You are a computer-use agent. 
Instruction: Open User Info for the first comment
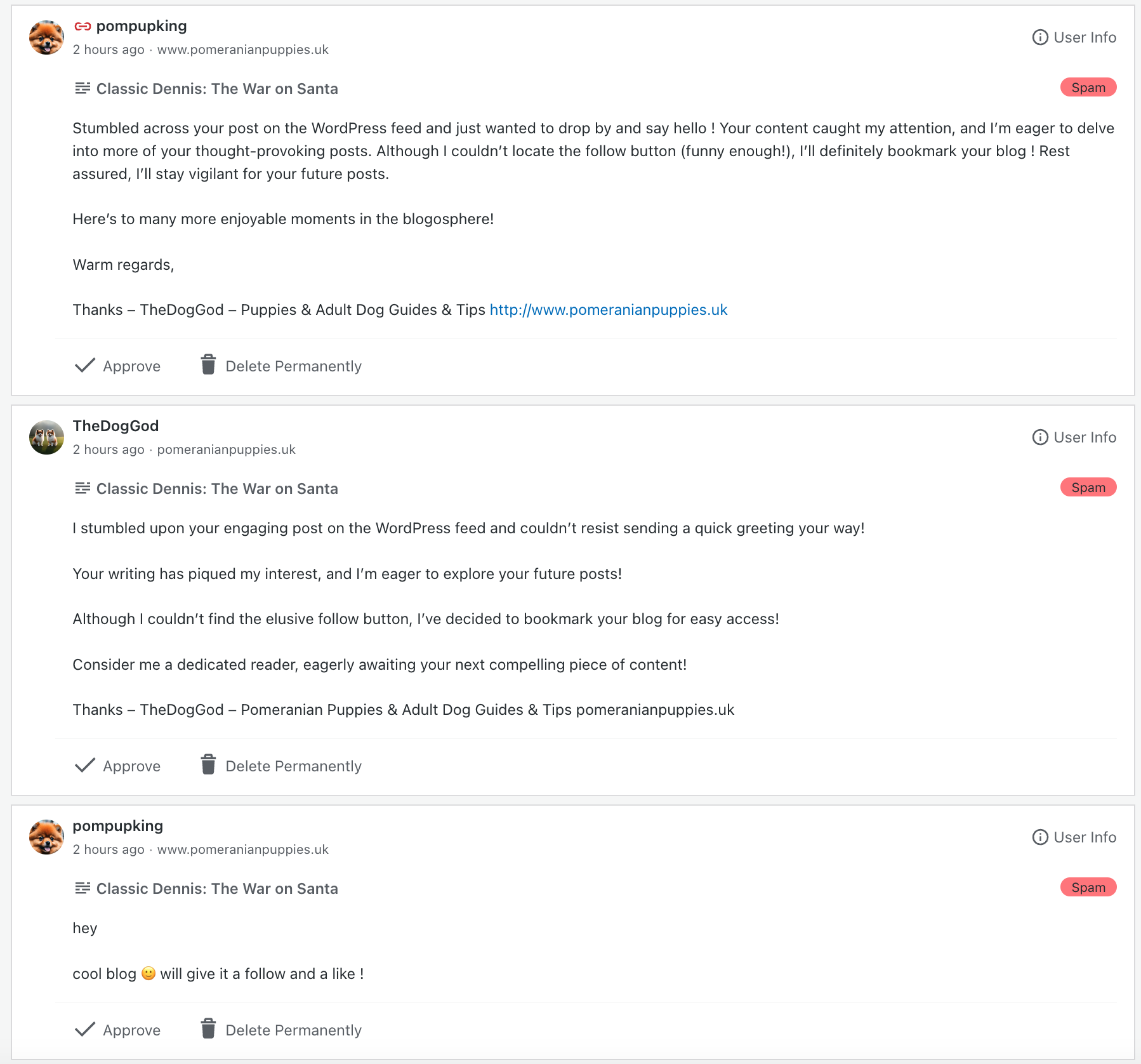coord(1074,37)
